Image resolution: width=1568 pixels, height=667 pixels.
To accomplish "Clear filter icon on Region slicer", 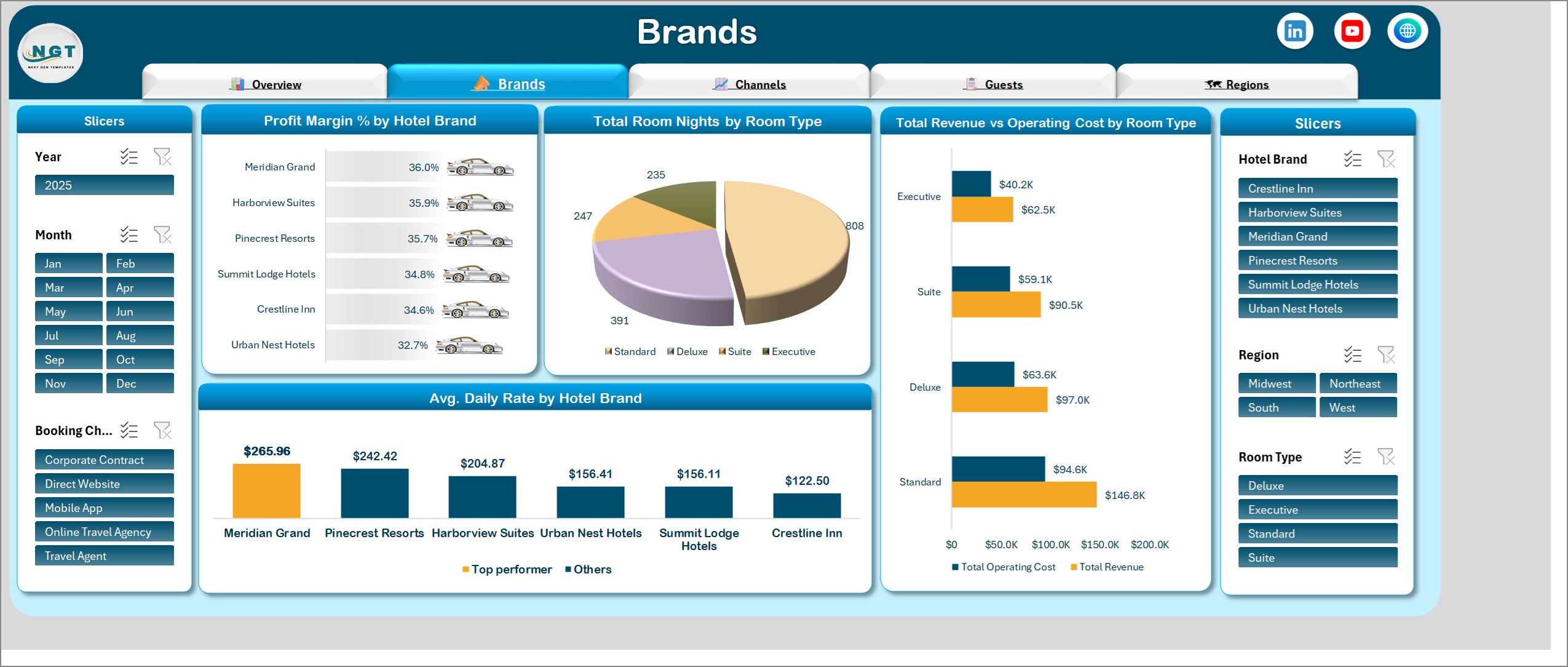I will tap(1386, 355).
